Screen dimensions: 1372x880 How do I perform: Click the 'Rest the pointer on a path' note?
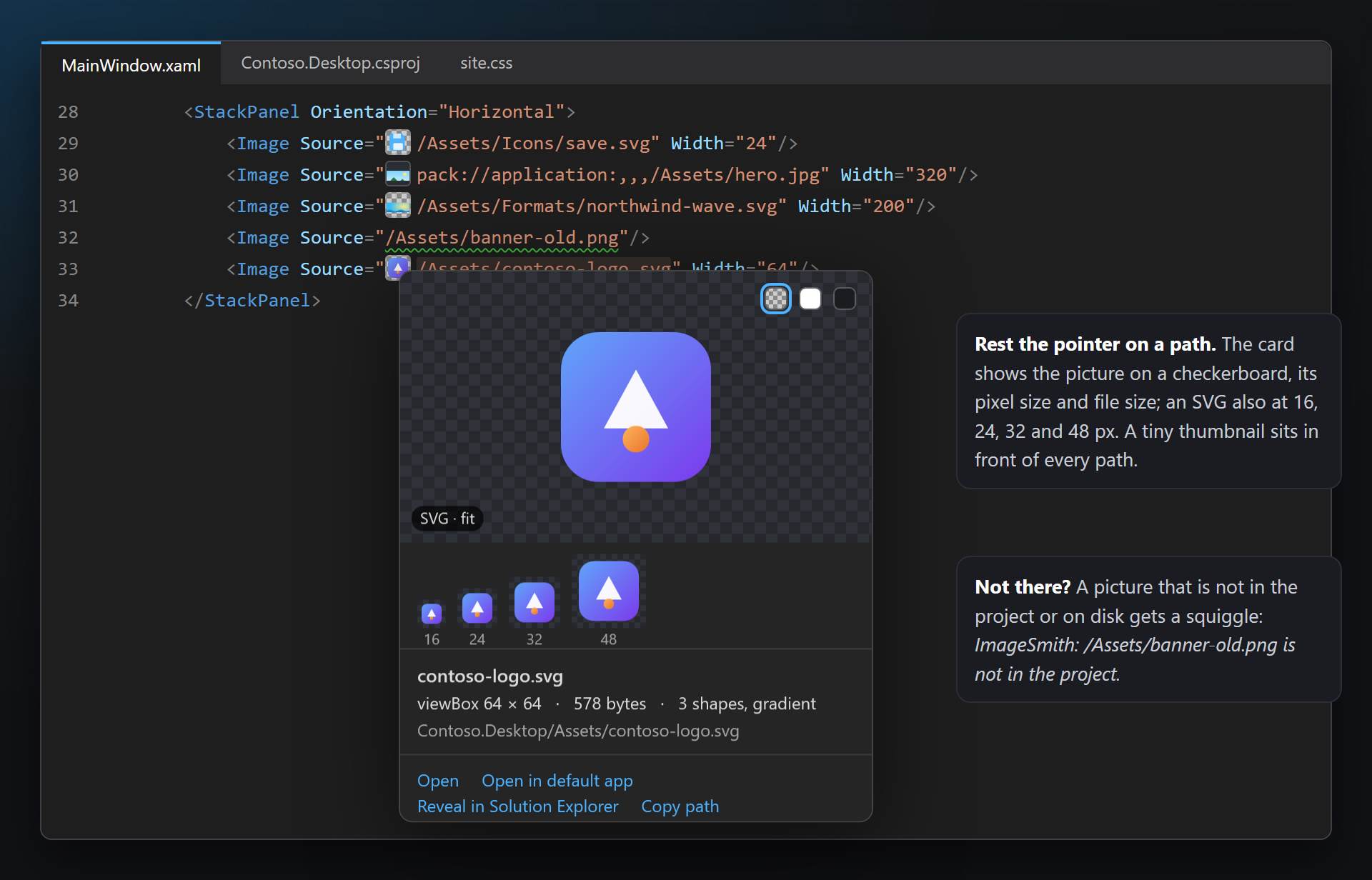[1148, 401]
